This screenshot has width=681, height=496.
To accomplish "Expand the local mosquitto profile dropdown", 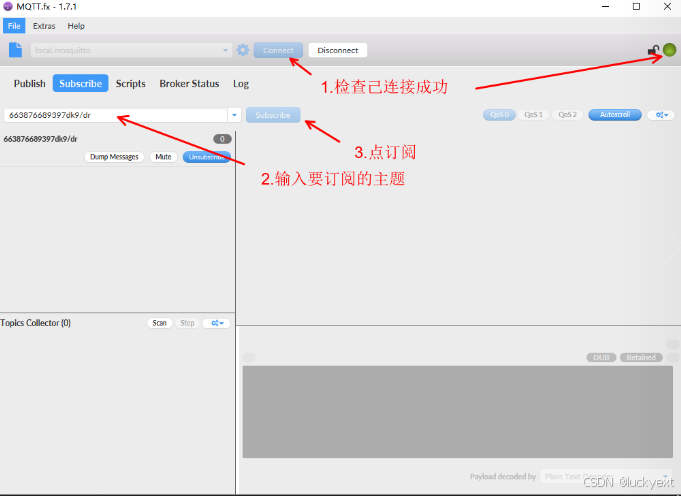I will (x=225, y=50).
